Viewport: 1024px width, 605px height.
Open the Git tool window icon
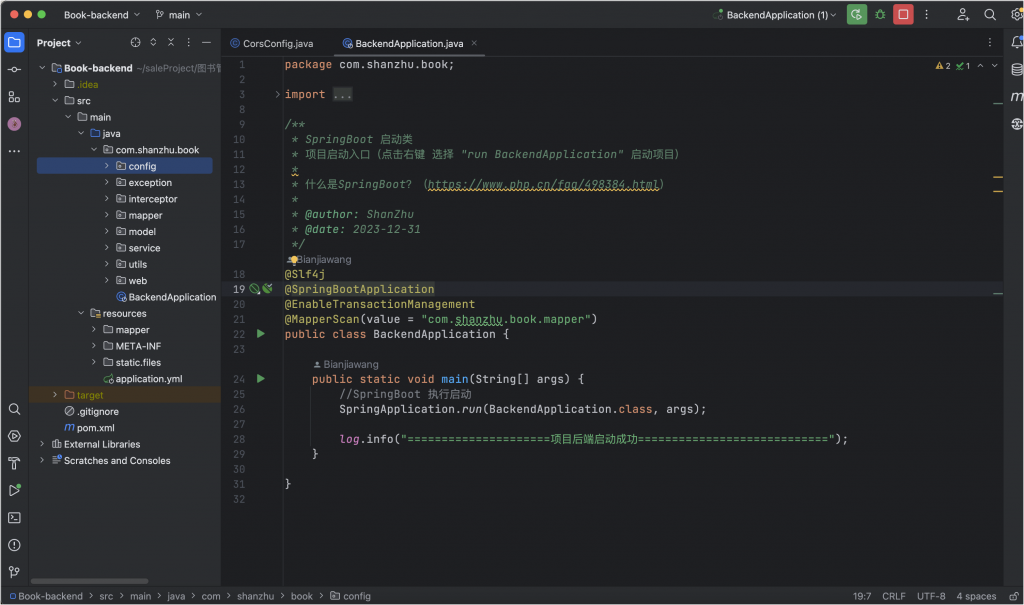click(x=14, y=572)
